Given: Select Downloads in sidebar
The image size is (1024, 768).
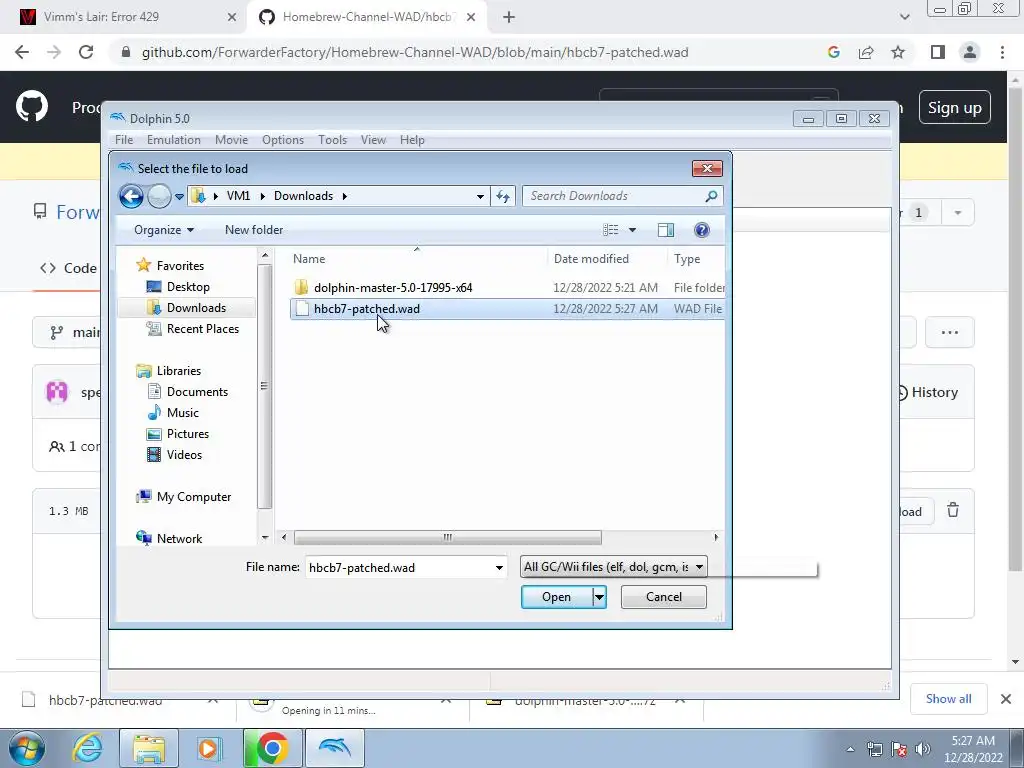Looking at the screenshot, I should coord(196,308).
